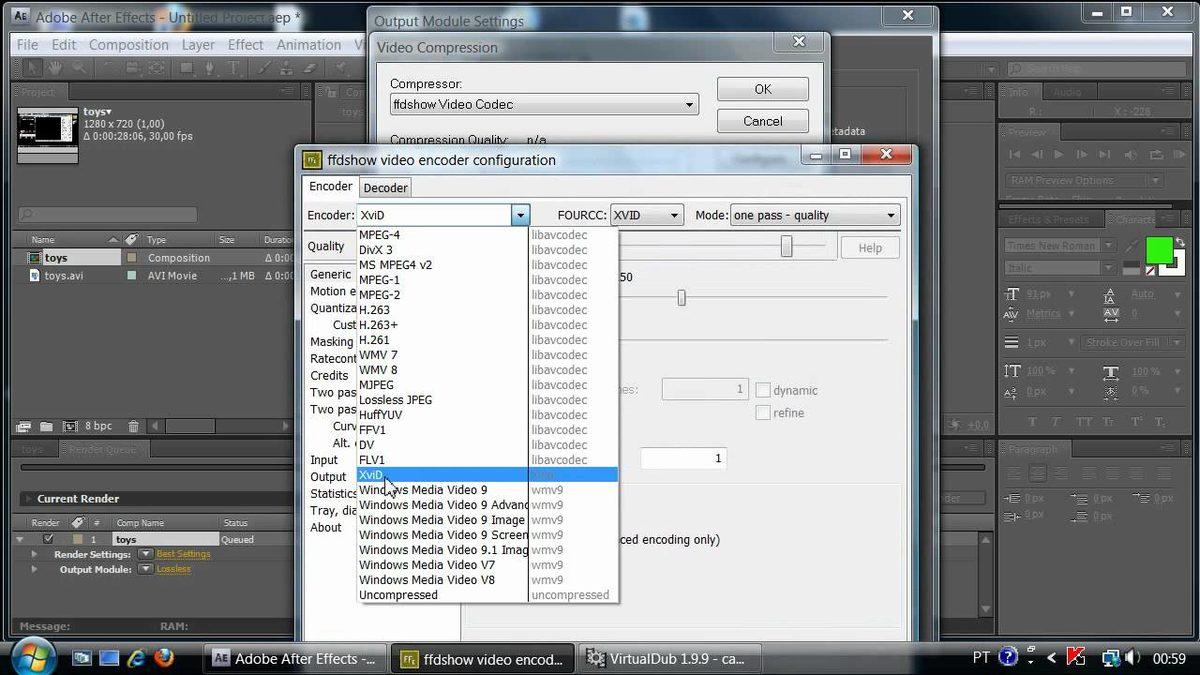Click the Render Queue trash icon
Screen dimensions: 1200x675
(133, 426)
